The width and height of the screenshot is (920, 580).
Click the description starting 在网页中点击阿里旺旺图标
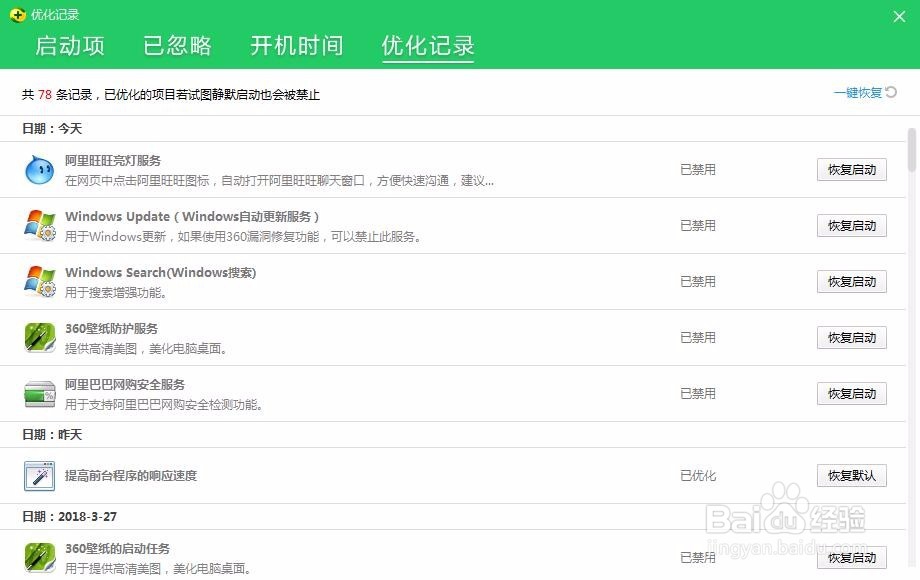pos(279,181)
